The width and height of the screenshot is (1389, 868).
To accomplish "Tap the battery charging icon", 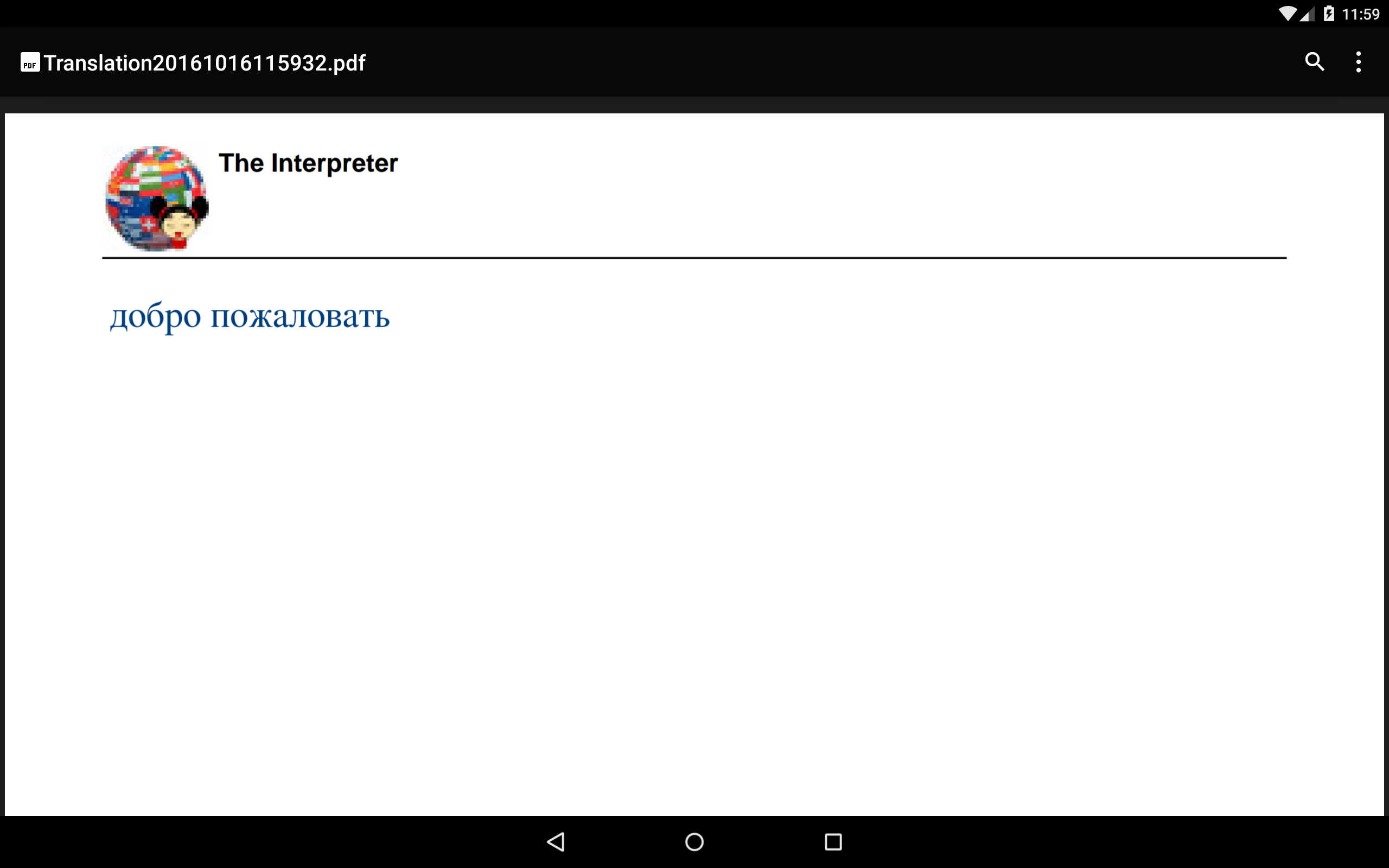I will tap(1328, 14).
